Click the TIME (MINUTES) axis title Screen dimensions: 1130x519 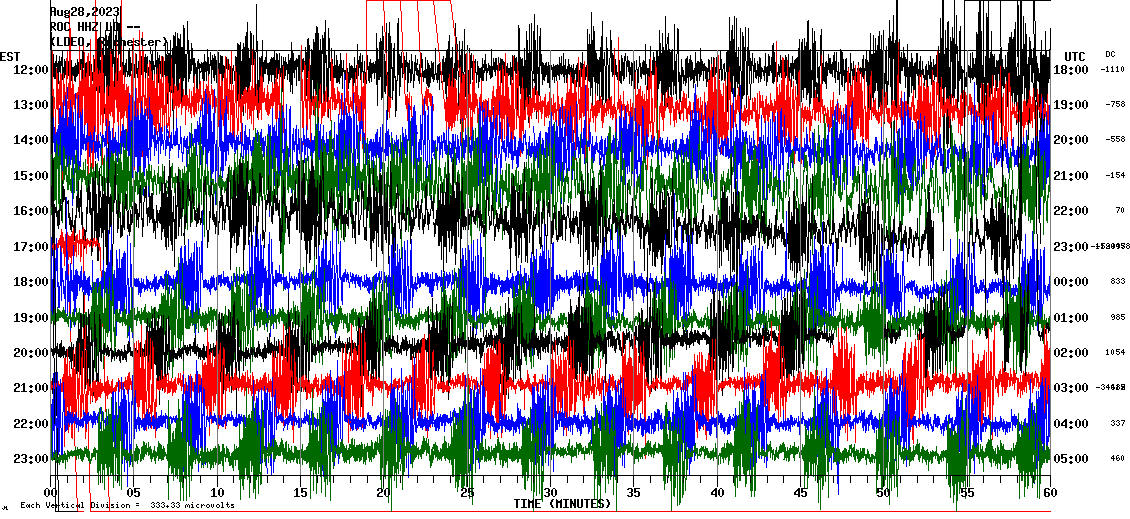click(x=562, y=504)
